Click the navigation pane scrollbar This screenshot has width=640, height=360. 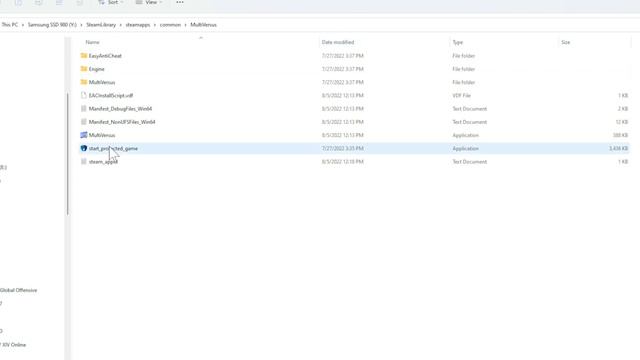pyautogui.click(x=67, y=154)
